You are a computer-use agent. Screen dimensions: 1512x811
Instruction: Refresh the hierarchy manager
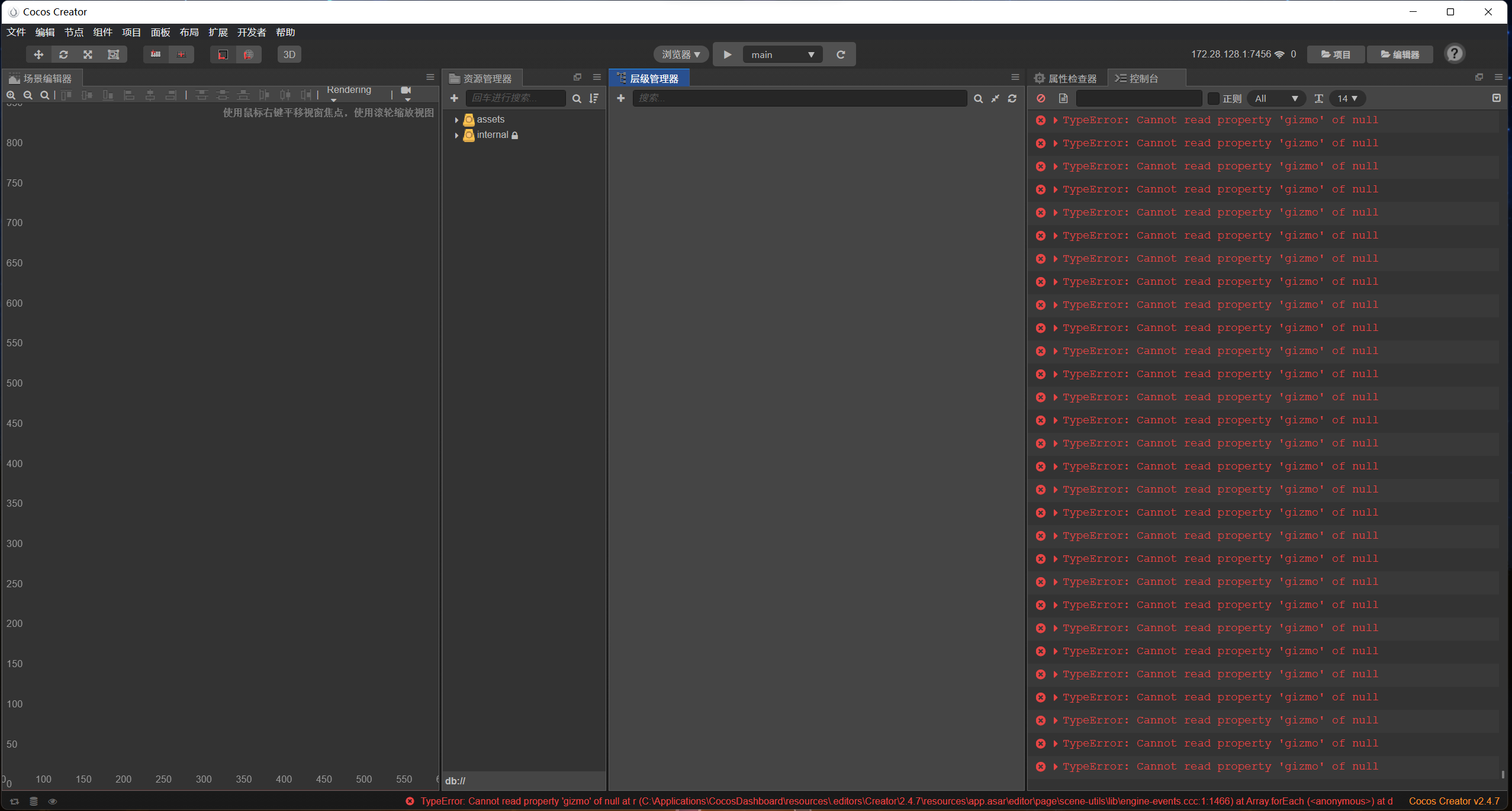1012,98
